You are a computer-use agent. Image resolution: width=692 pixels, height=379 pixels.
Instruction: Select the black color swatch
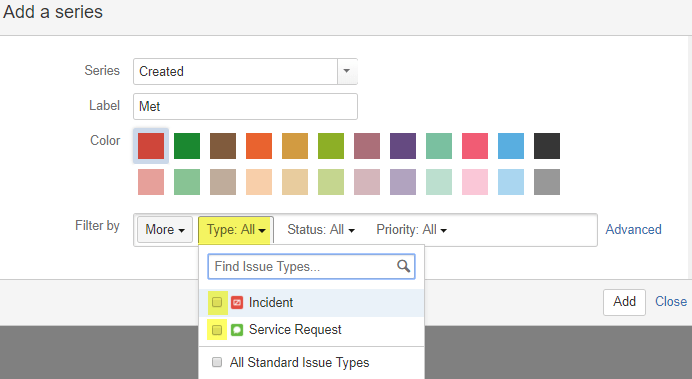pyautogui.click(x=547, y=146)
